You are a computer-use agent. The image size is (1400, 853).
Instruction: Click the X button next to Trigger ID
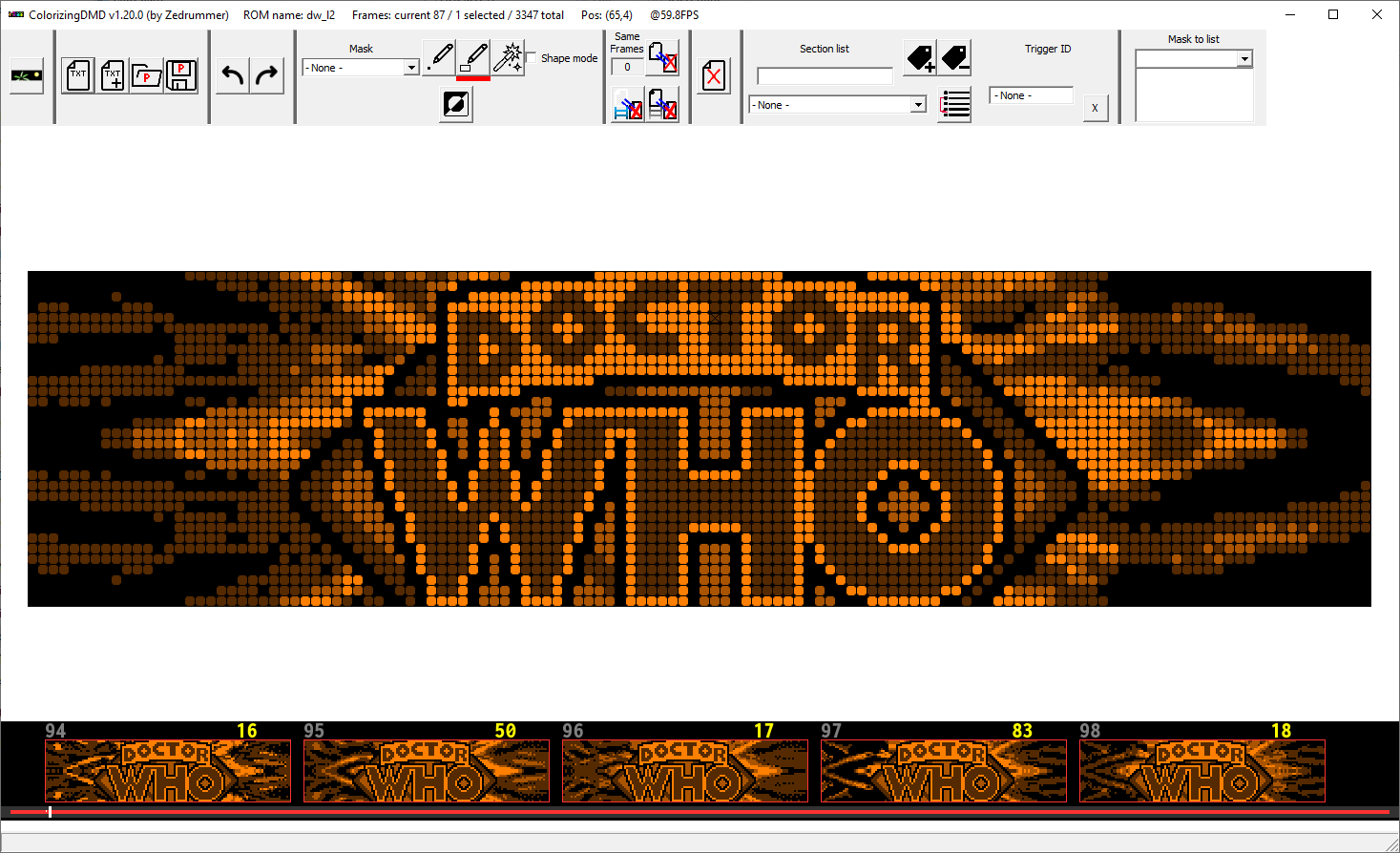pos(1095,108)
